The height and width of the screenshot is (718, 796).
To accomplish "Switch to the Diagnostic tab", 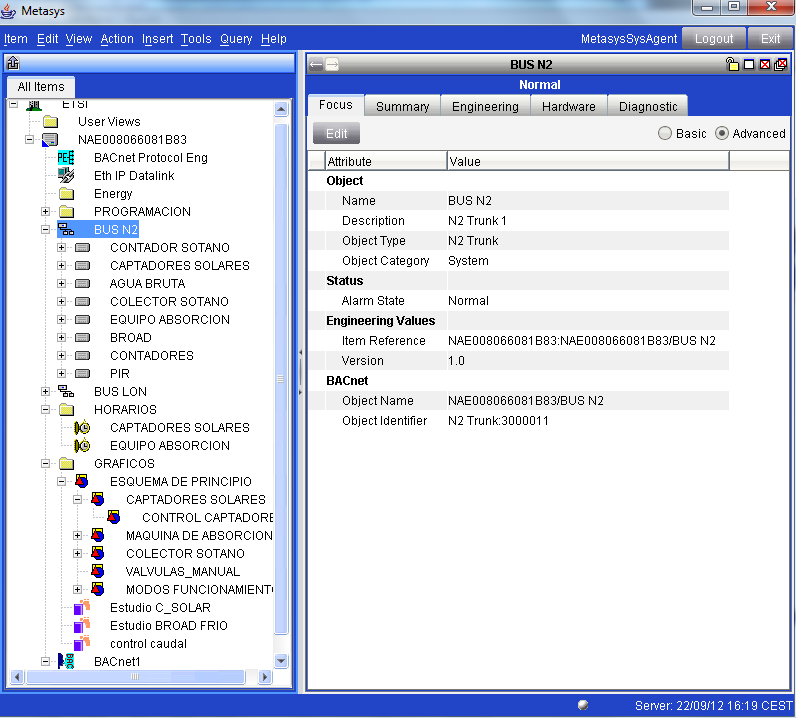I will pyautogui.click(x=648, y=106).
